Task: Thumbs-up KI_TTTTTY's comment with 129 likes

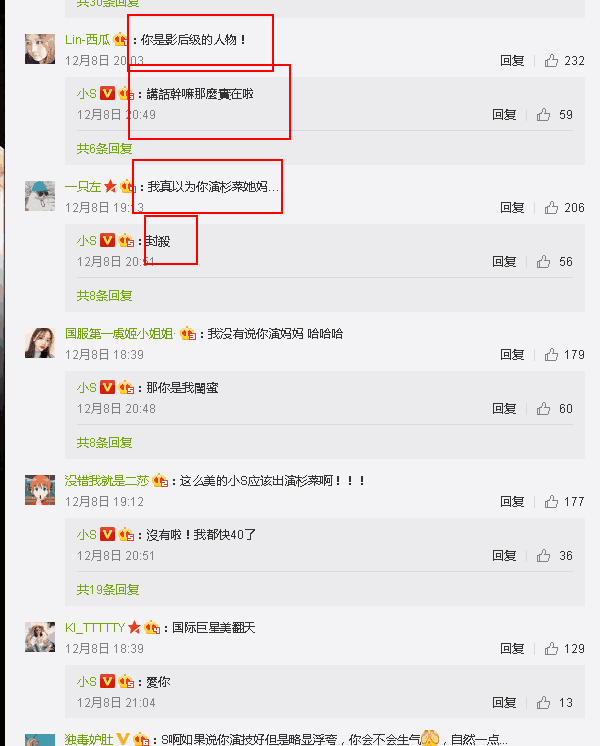Action: pyautogui.click(x=551, y=648)
